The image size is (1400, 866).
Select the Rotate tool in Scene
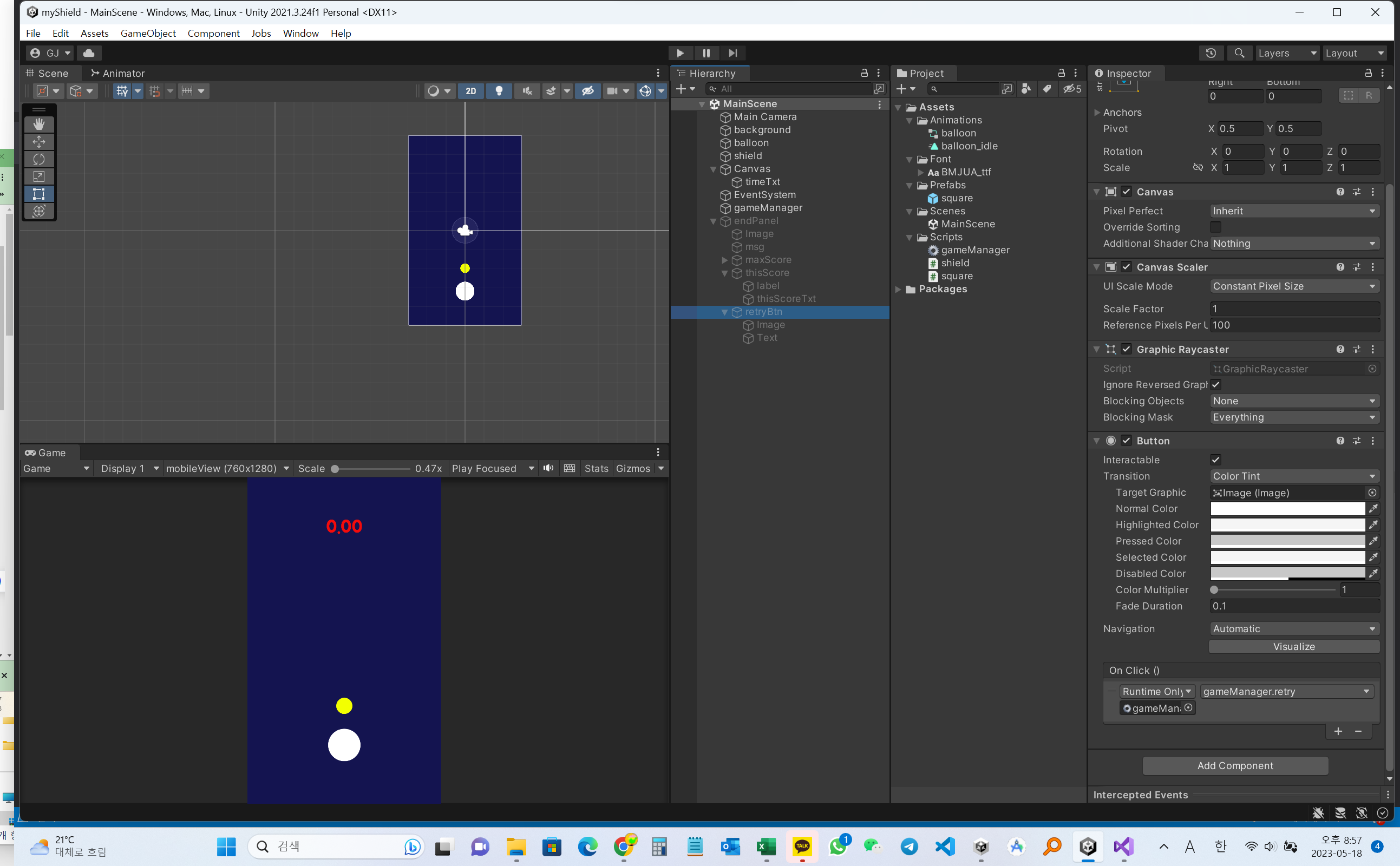39,159
